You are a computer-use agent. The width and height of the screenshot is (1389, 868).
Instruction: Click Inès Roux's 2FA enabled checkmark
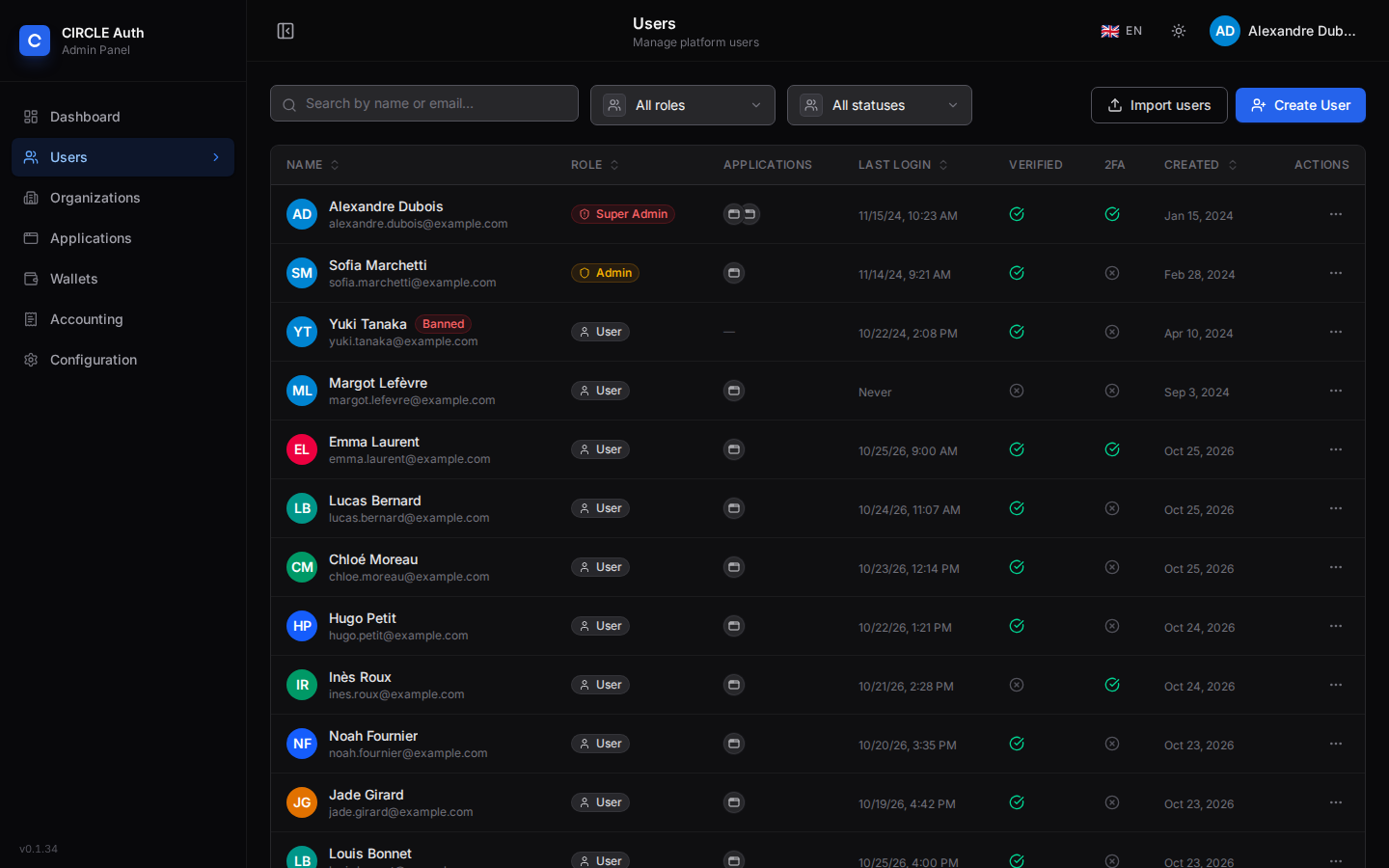[x=1112, y=685]
